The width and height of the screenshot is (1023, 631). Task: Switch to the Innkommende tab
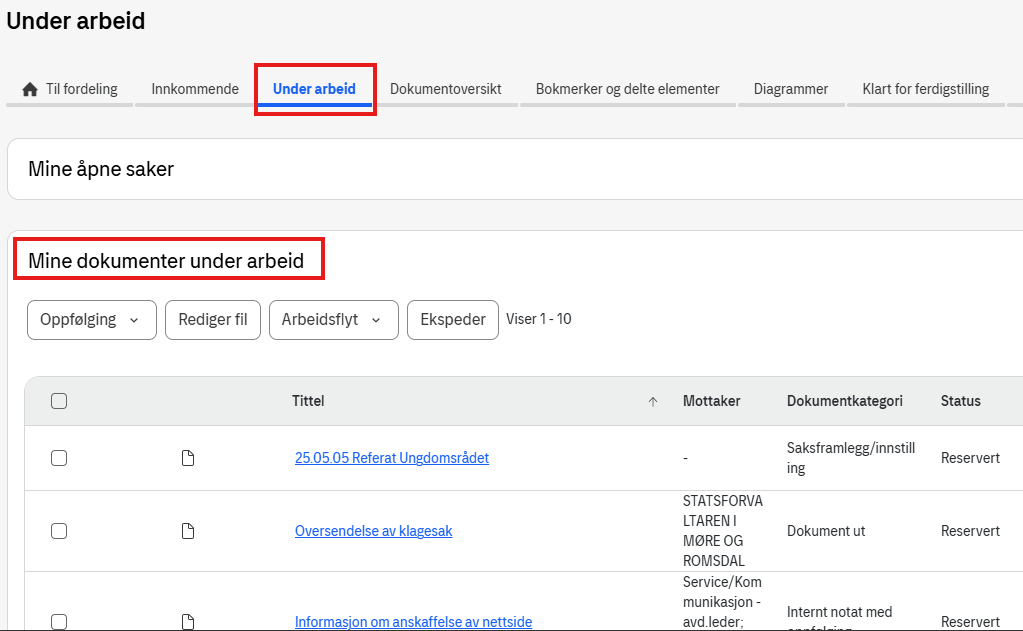[195, 89]
